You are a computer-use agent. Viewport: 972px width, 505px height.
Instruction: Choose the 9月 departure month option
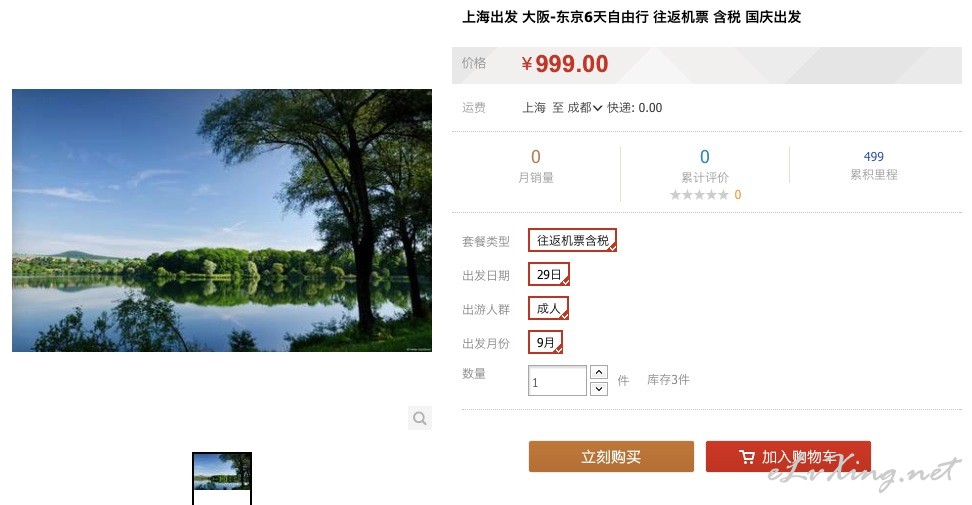546,342
